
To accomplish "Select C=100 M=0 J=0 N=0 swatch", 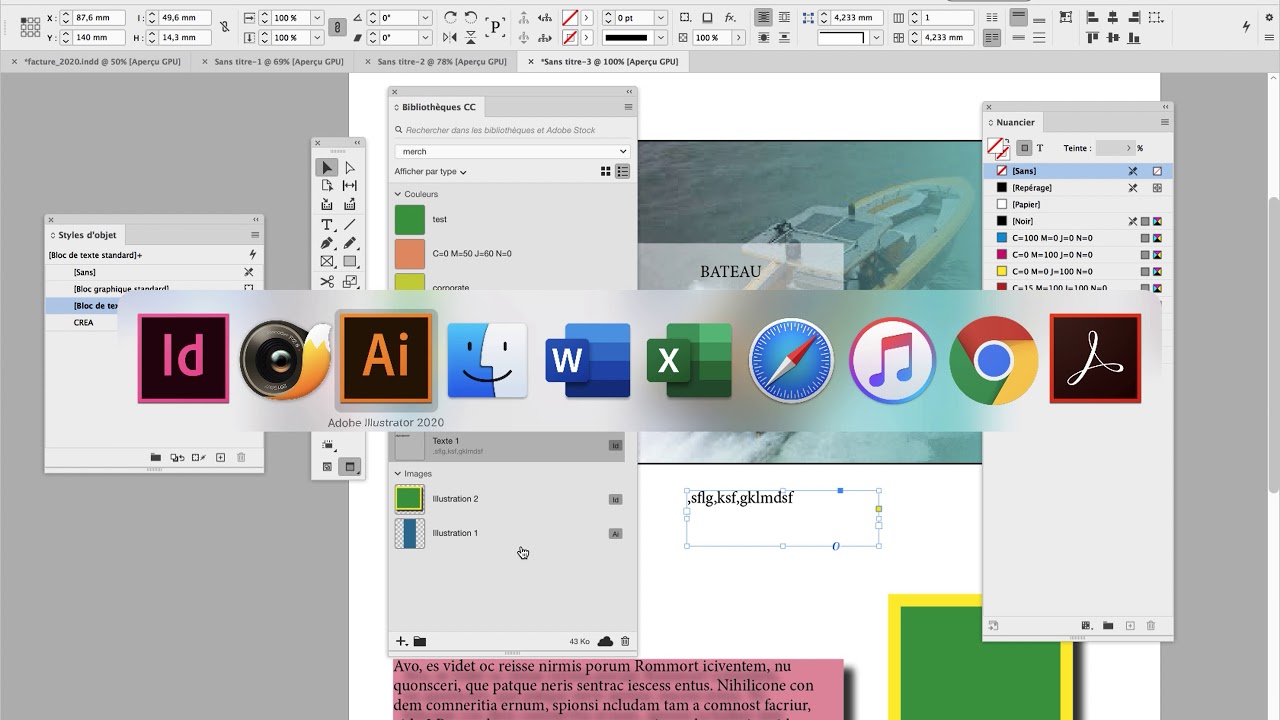I will pyautogui.click(x=1077, y=238).
